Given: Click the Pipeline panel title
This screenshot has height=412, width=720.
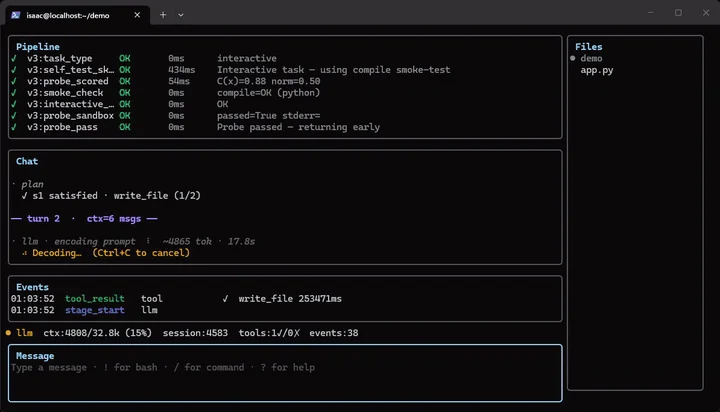Looking at the screenshot, I should coord(38,47).
